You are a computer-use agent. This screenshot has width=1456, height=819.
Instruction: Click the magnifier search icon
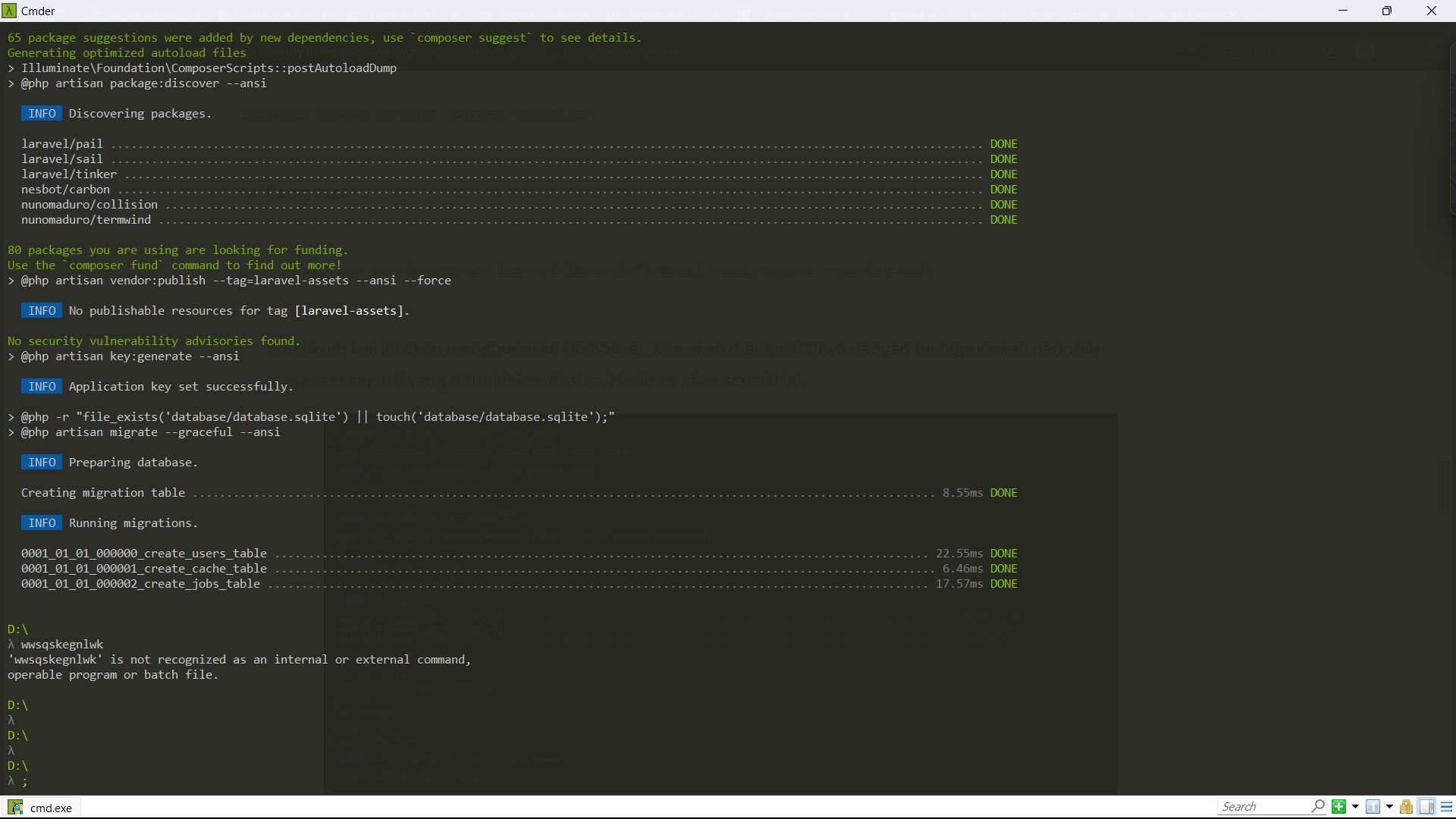pyautogui.click(x=1319, y=806)
